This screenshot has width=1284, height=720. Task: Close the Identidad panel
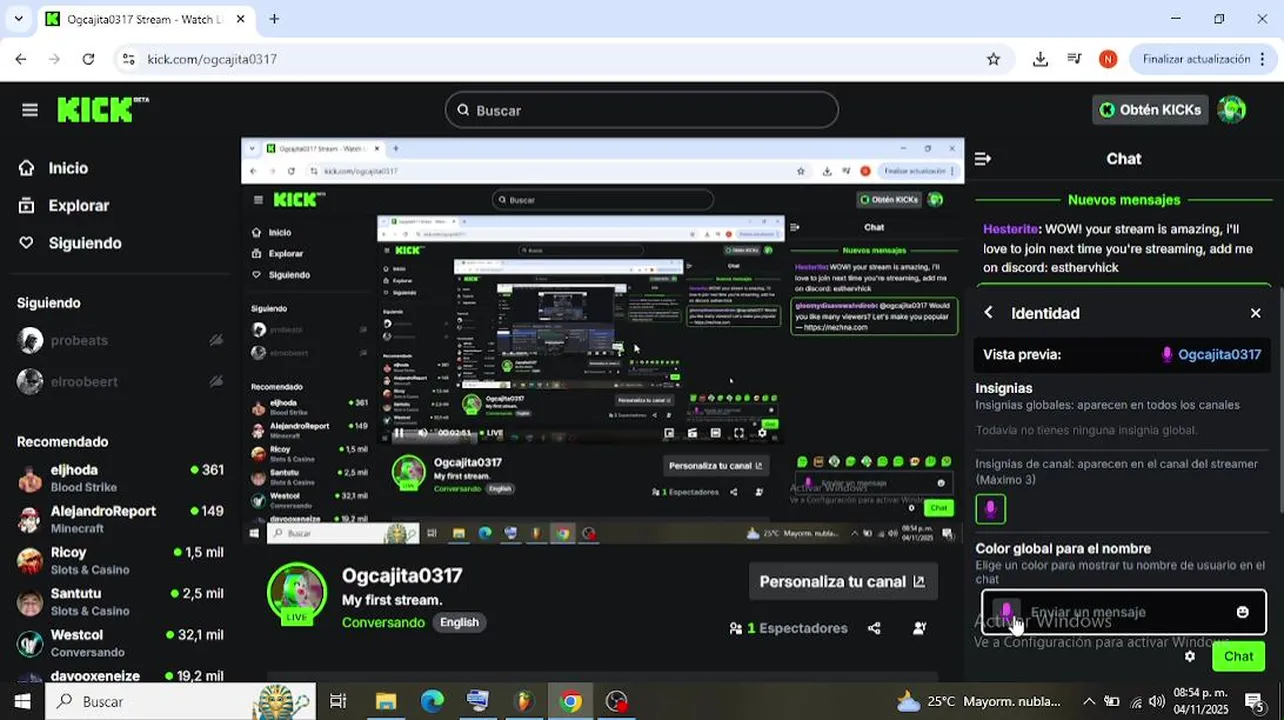pos(1256,313)
